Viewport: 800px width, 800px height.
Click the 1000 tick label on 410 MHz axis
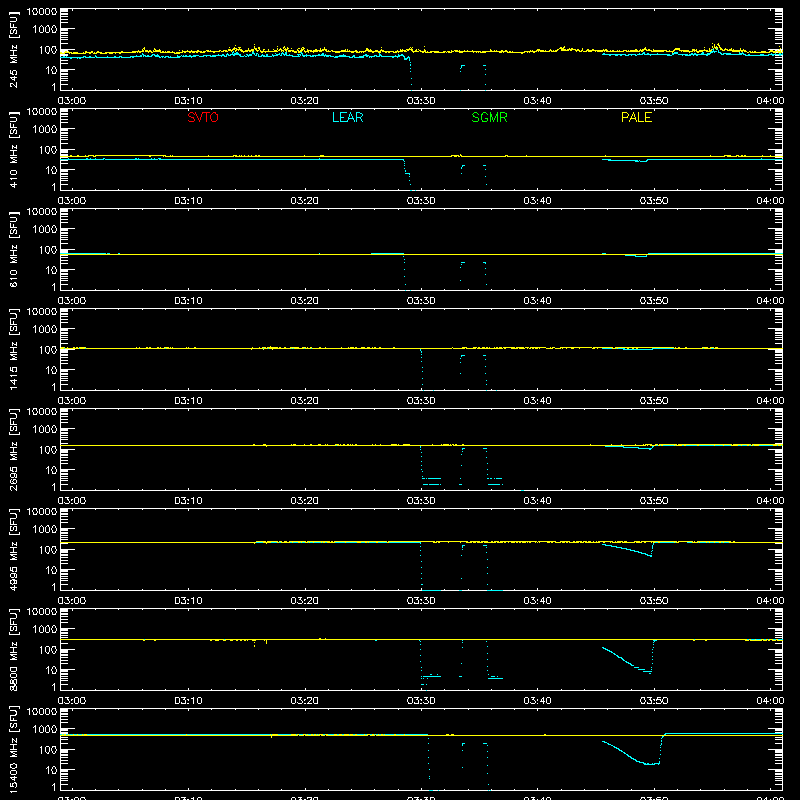(45, 129)
